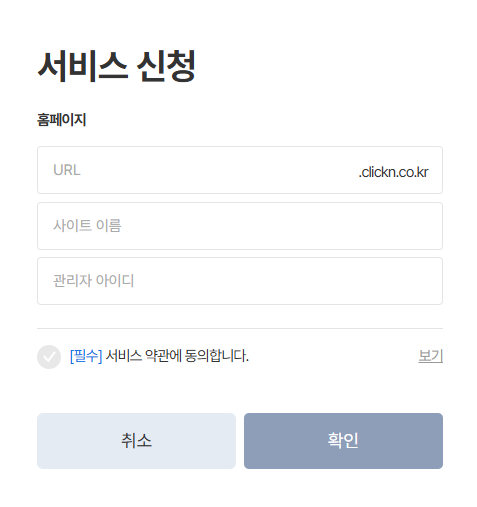
Task: Click the 사이트 이름 placeholder text
Action: pos(87,226)
